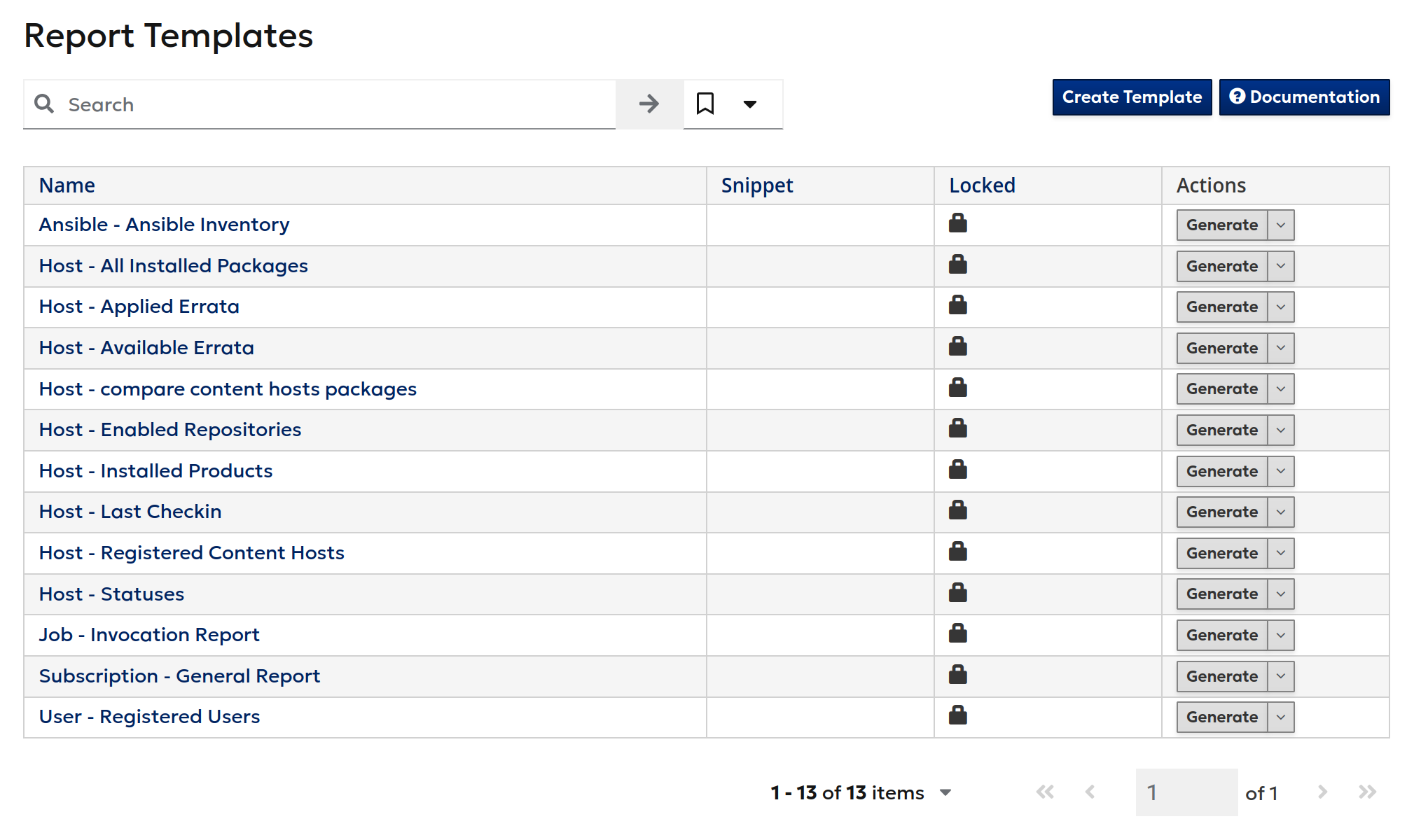The image size is (1414, 840).
Task: Click the lock icon for Host - Statuses
Action: tap(957, 593)
